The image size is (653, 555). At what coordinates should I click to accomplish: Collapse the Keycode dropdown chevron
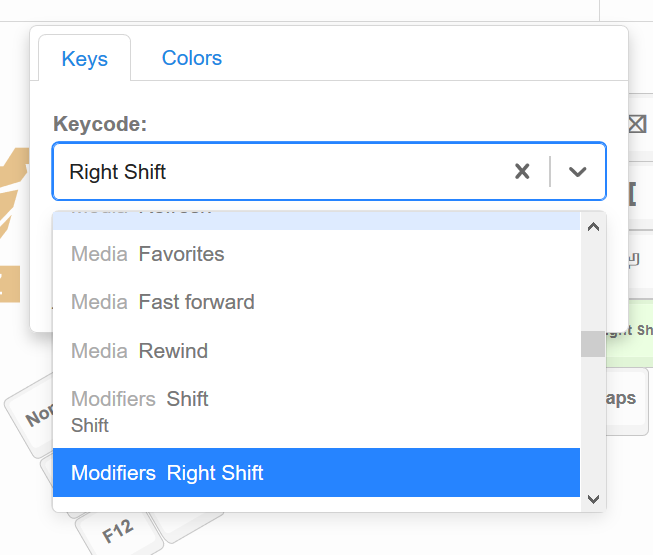pos(578,172)
